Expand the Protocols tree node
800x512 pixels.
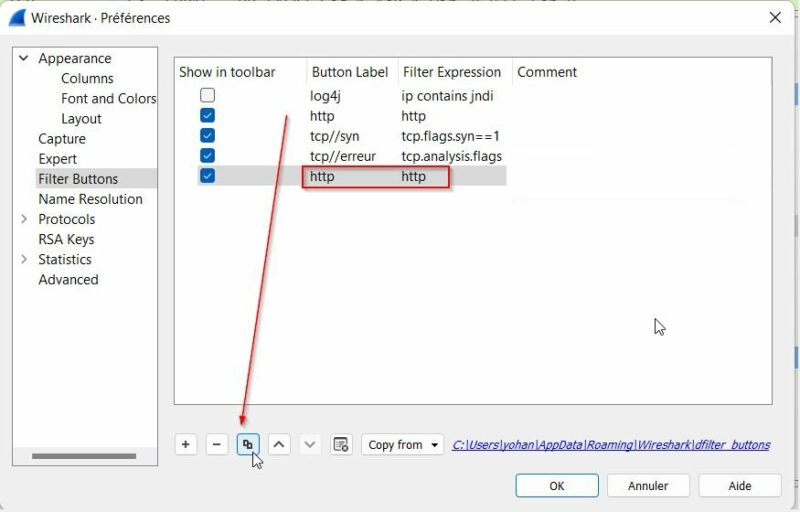[x=23, y=219]
